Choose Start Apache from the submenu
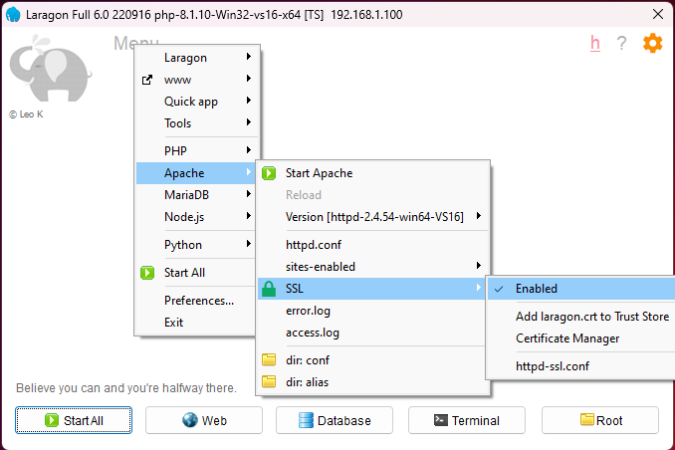 click(x=373, y=173)
